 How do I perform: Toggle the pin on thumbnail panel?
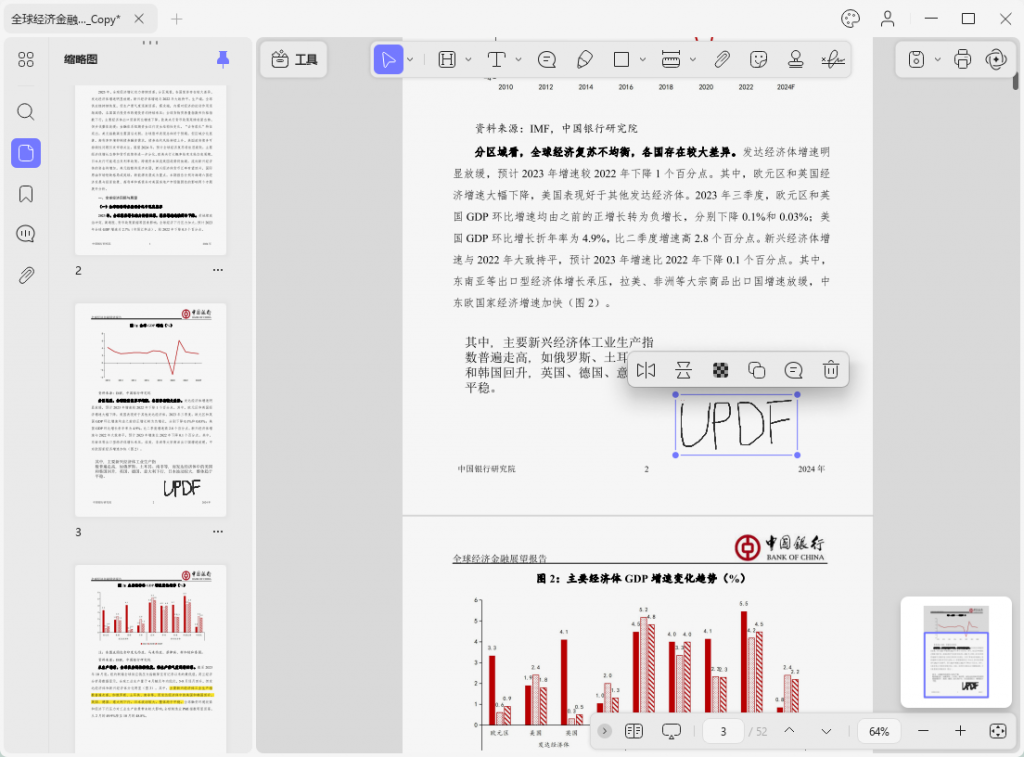pyautogui.click(x=223, y=60)
